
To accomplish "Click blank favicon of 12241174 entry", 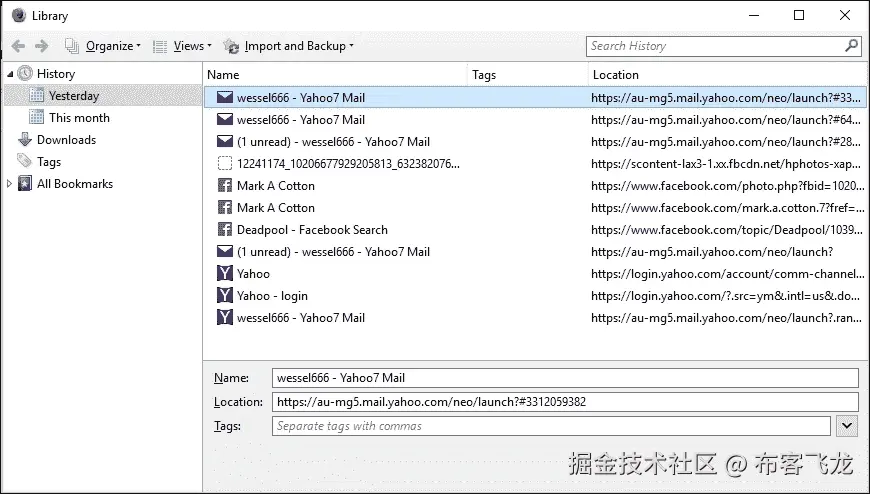I will click(225, 164).
